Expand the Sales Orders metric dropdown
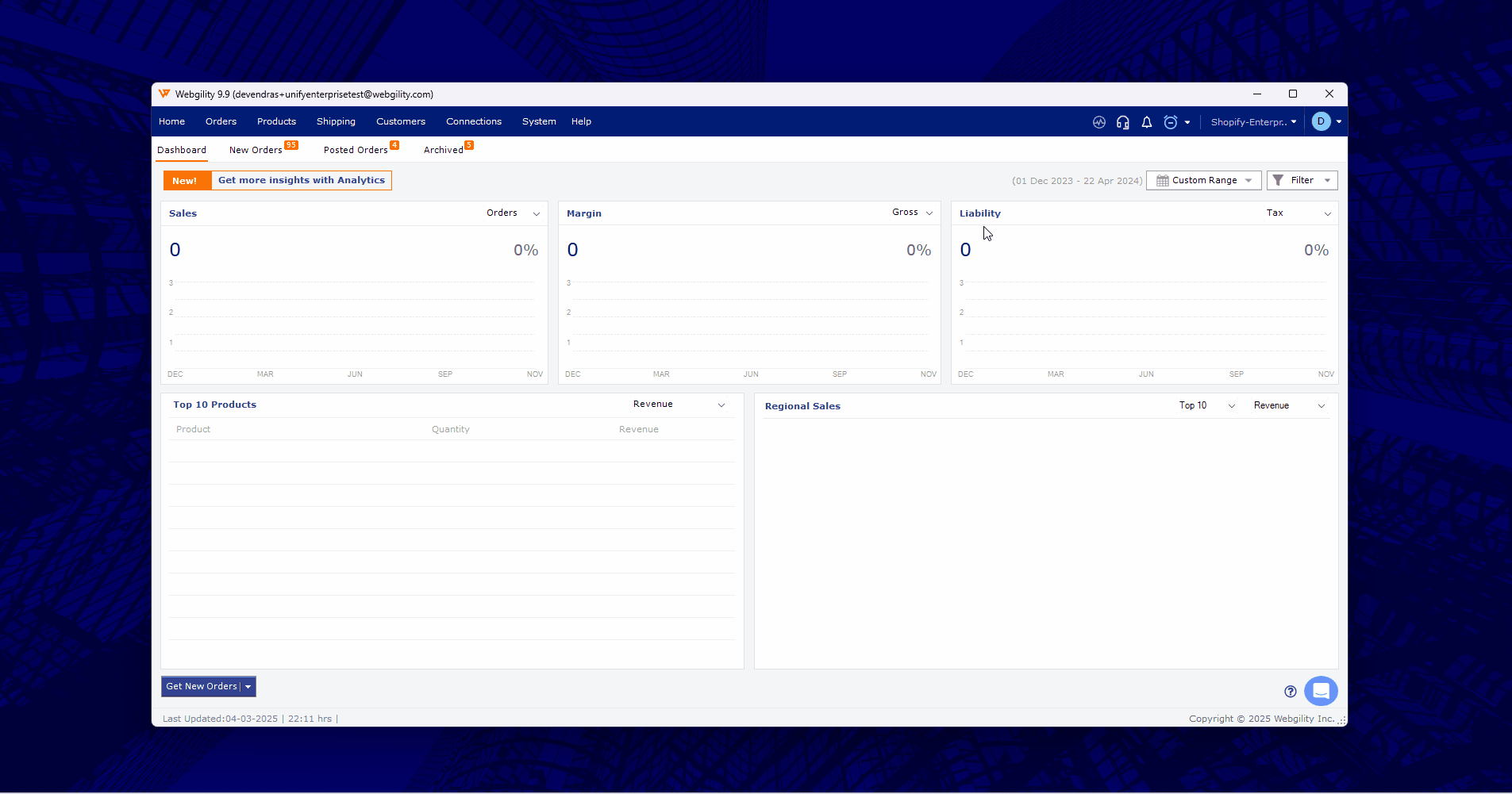 (x=513, y=213)
